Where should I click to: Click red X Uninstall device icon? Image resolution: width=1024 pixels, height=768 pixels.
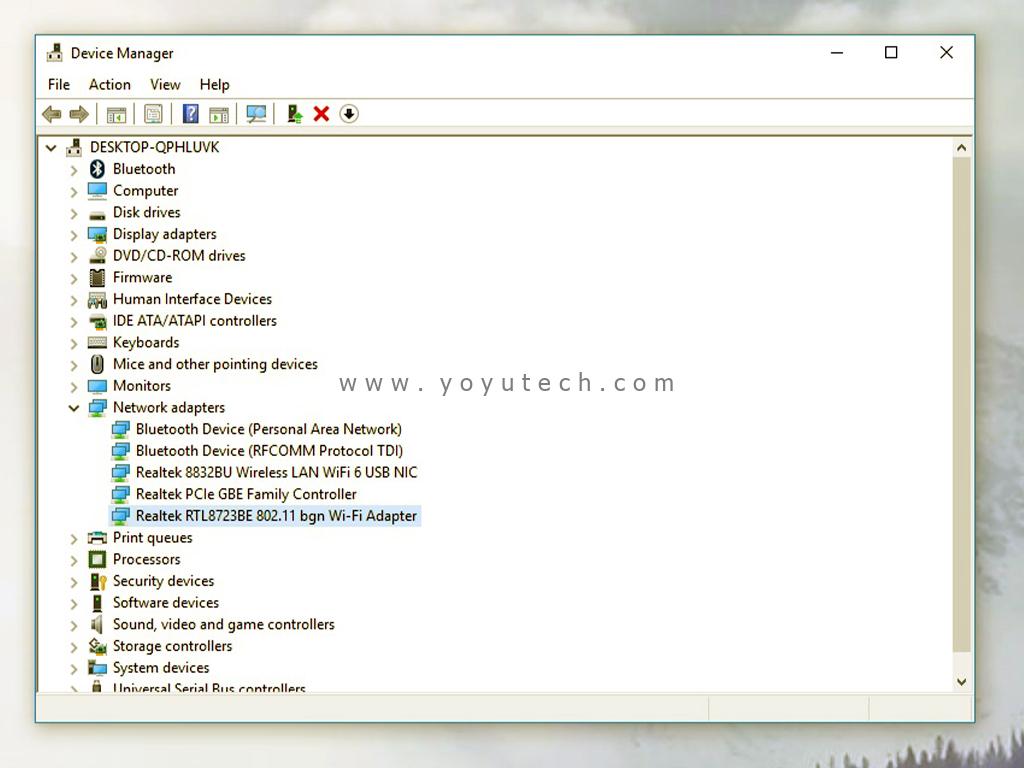321,114
